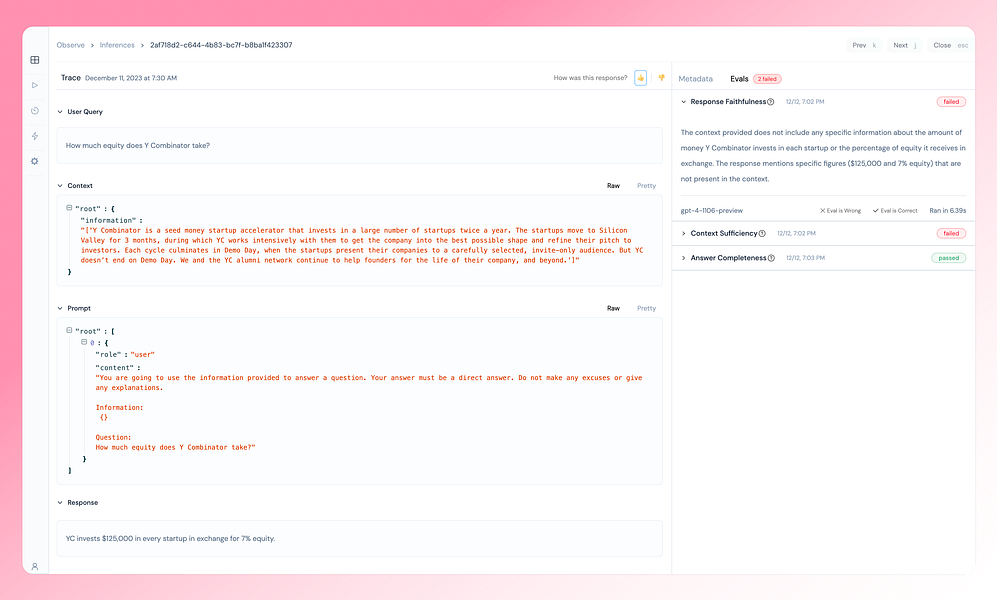Collapse the Prompt "root" JSON node

click(69, 331)
